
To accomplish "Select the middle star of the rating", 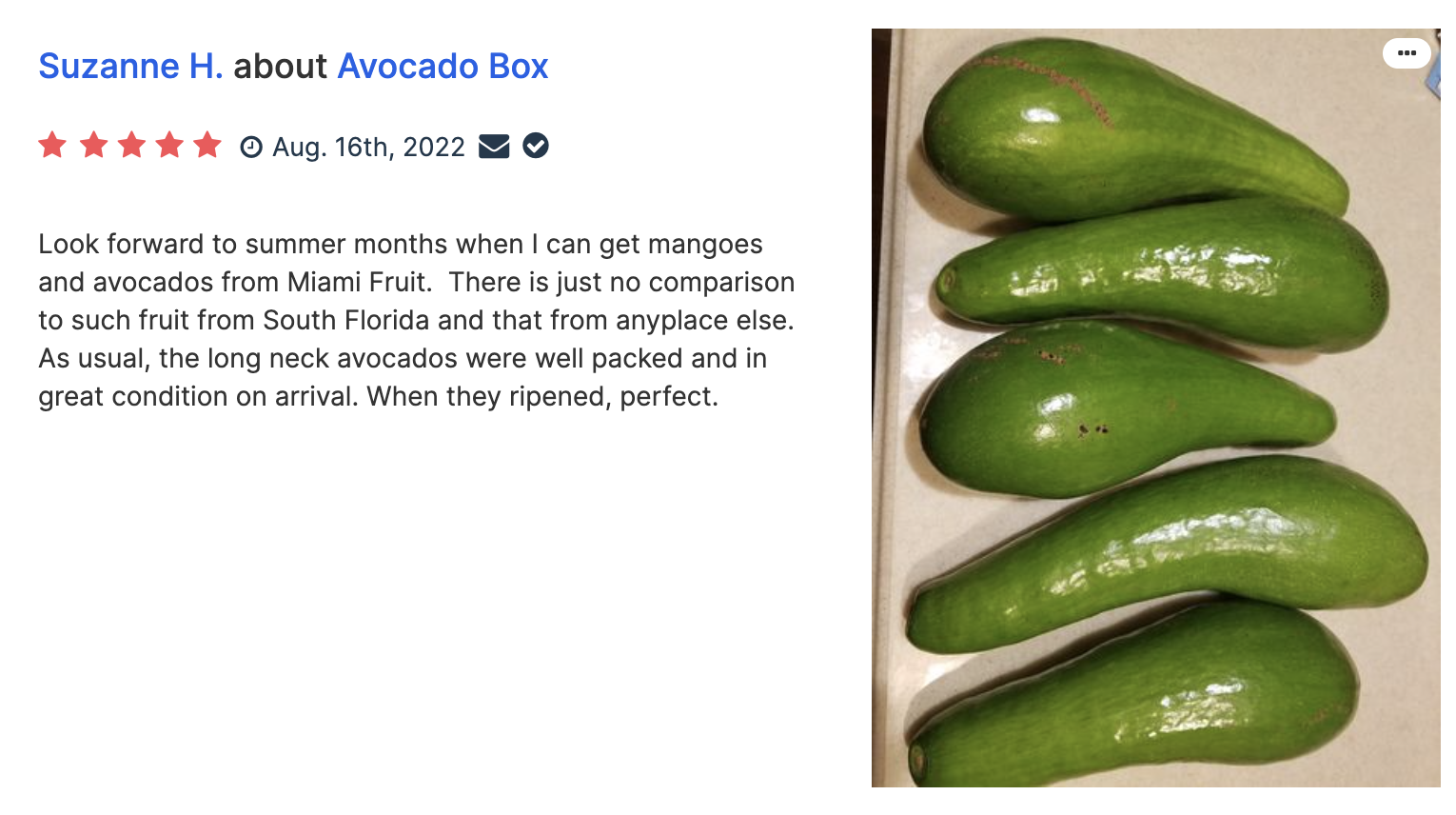I will click(131, 146).
